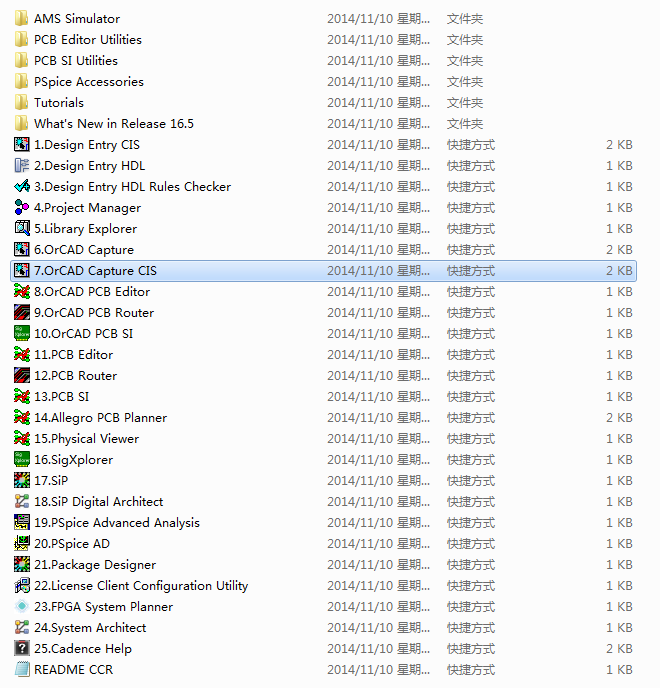This screenshot has height=688, width=660.
Task: Select "14.Allegro PCB Planner" file name
Action: pos(100,418)
